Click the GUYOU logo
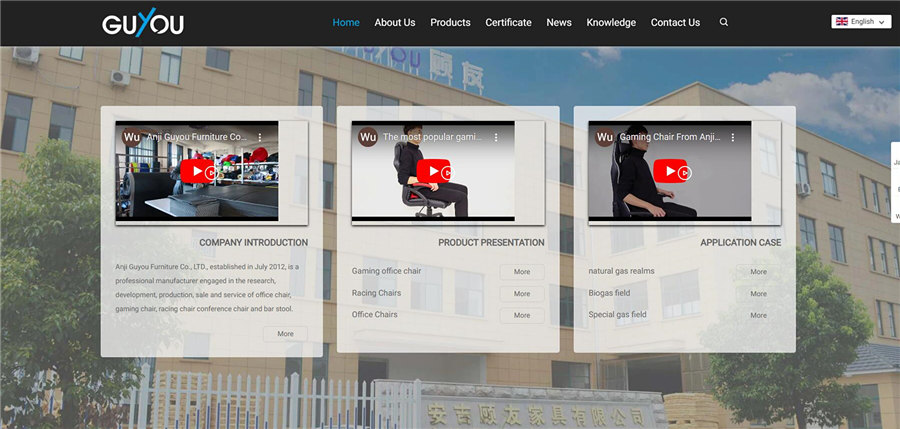900x429 pixels. [143, 23]
